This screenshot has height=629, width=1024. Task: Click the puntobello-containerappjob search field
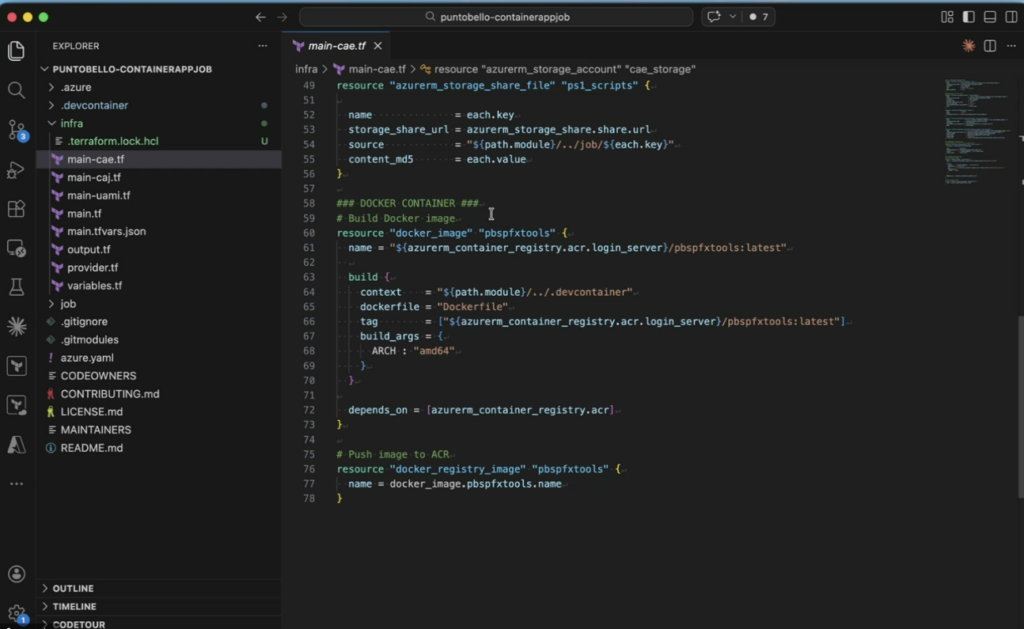[x=496, y=17]
